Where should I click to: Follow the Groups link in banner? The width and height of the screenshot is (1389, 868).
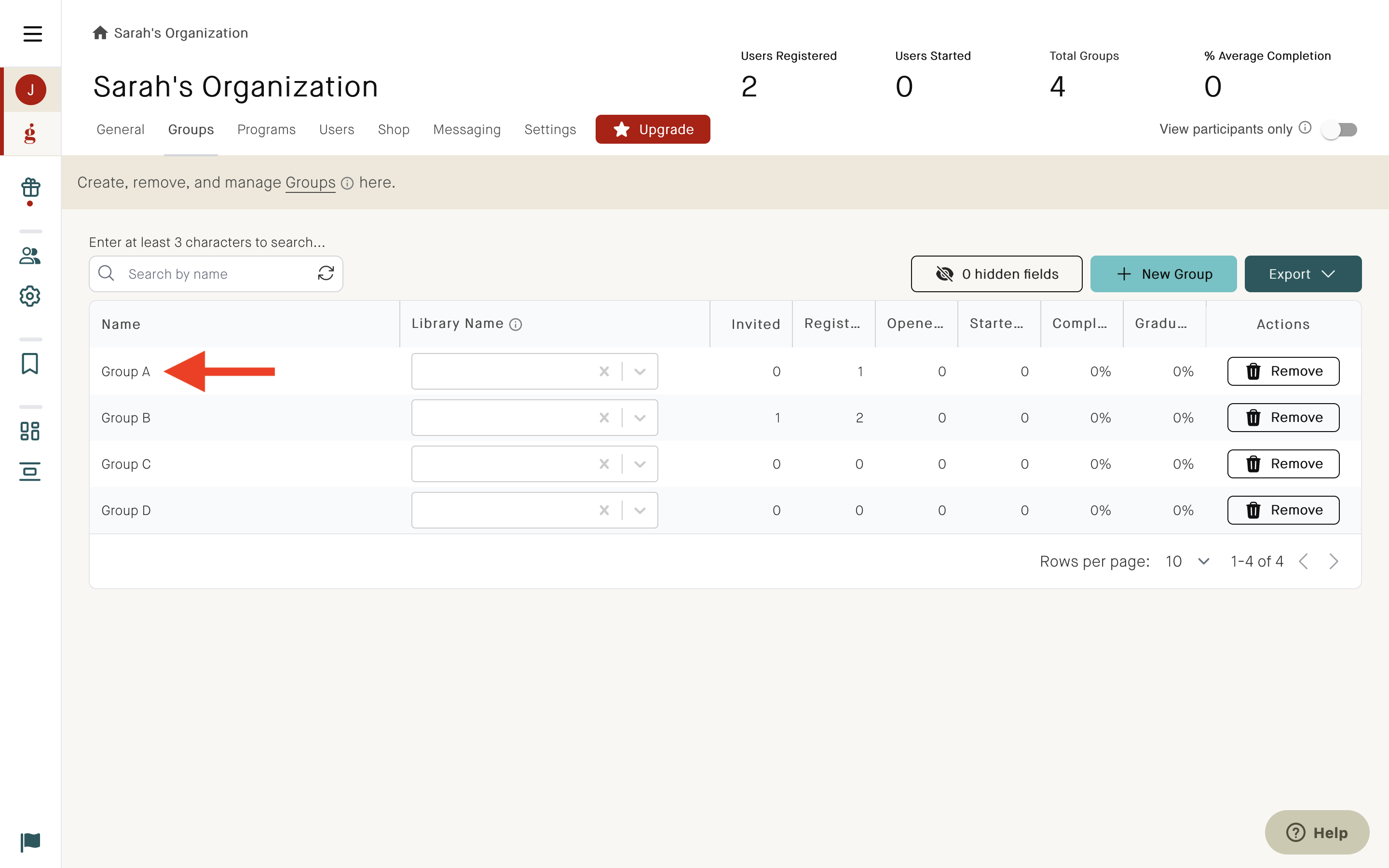[310, 183]
